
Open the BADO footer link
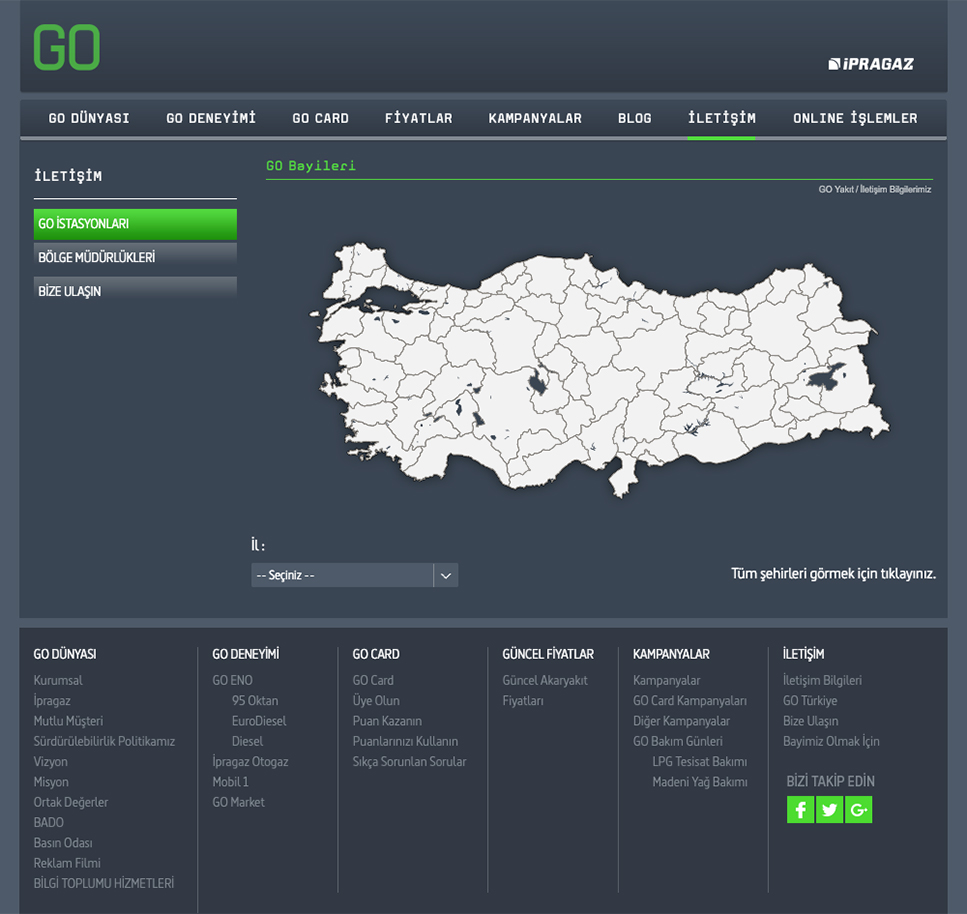click(x=49, y=823)
